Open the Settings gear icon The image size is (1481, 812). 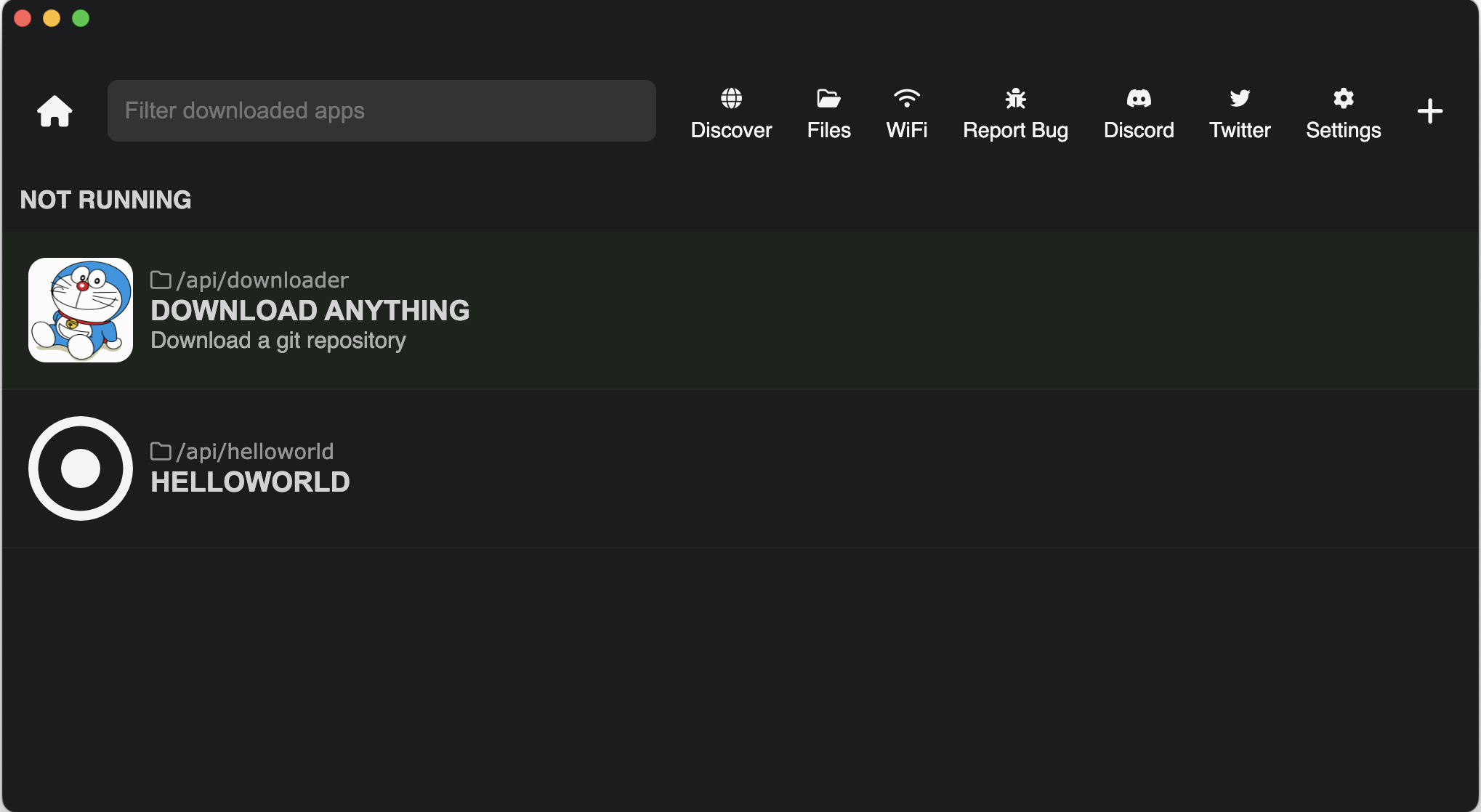(1343, 98)
